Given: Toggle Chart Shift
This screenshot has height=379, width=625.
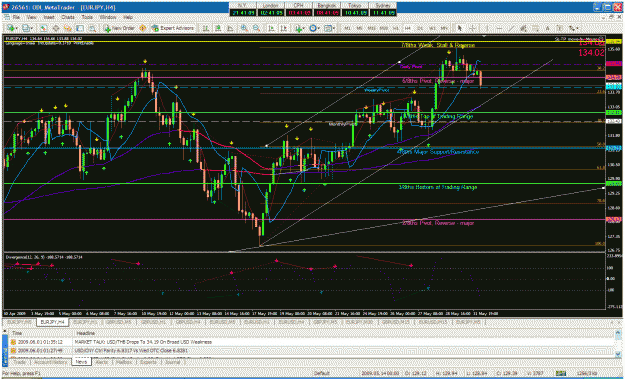Looking at the screenshot, I should [x=283, y=28].
